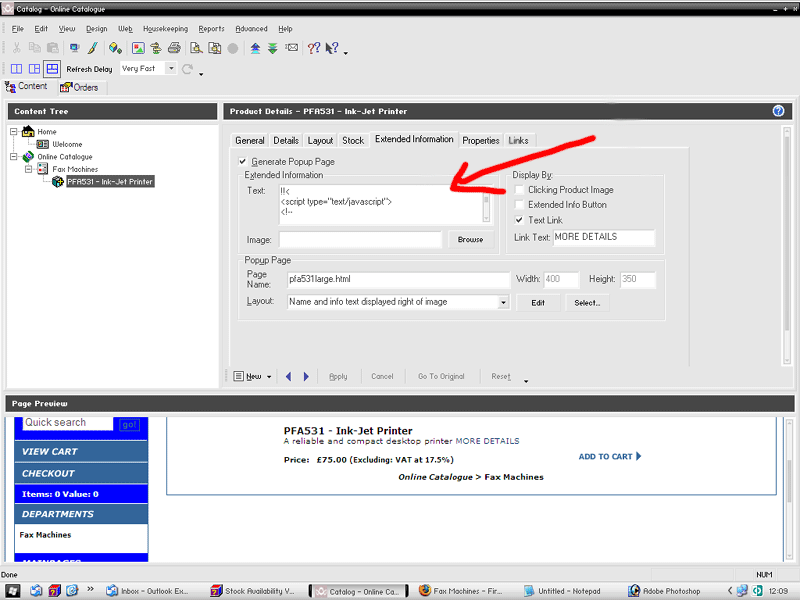The width and height of the screenshot is (800, 600).
Task: Enable Clicking Product Image option
Action: [519, 190]
